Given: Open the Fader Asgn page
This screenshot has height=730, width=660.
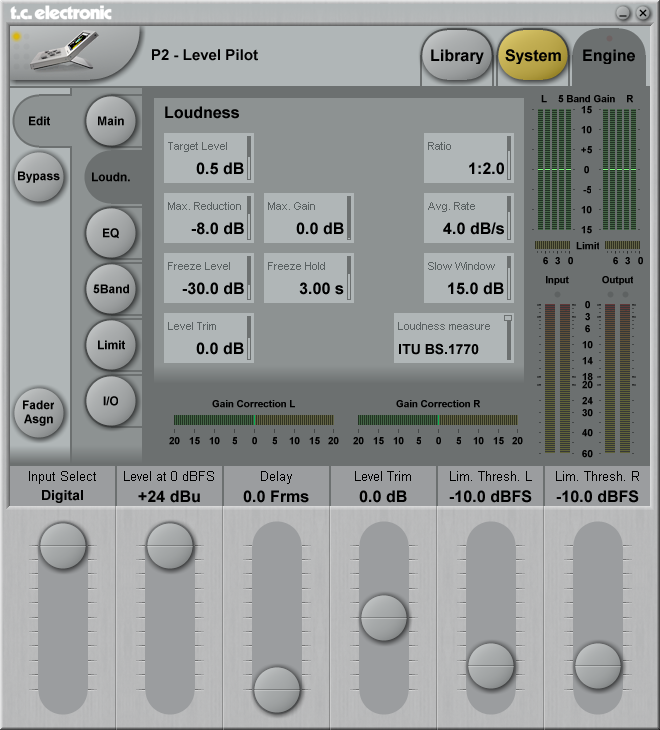Looking at the screenshot, I should (39, 412).
